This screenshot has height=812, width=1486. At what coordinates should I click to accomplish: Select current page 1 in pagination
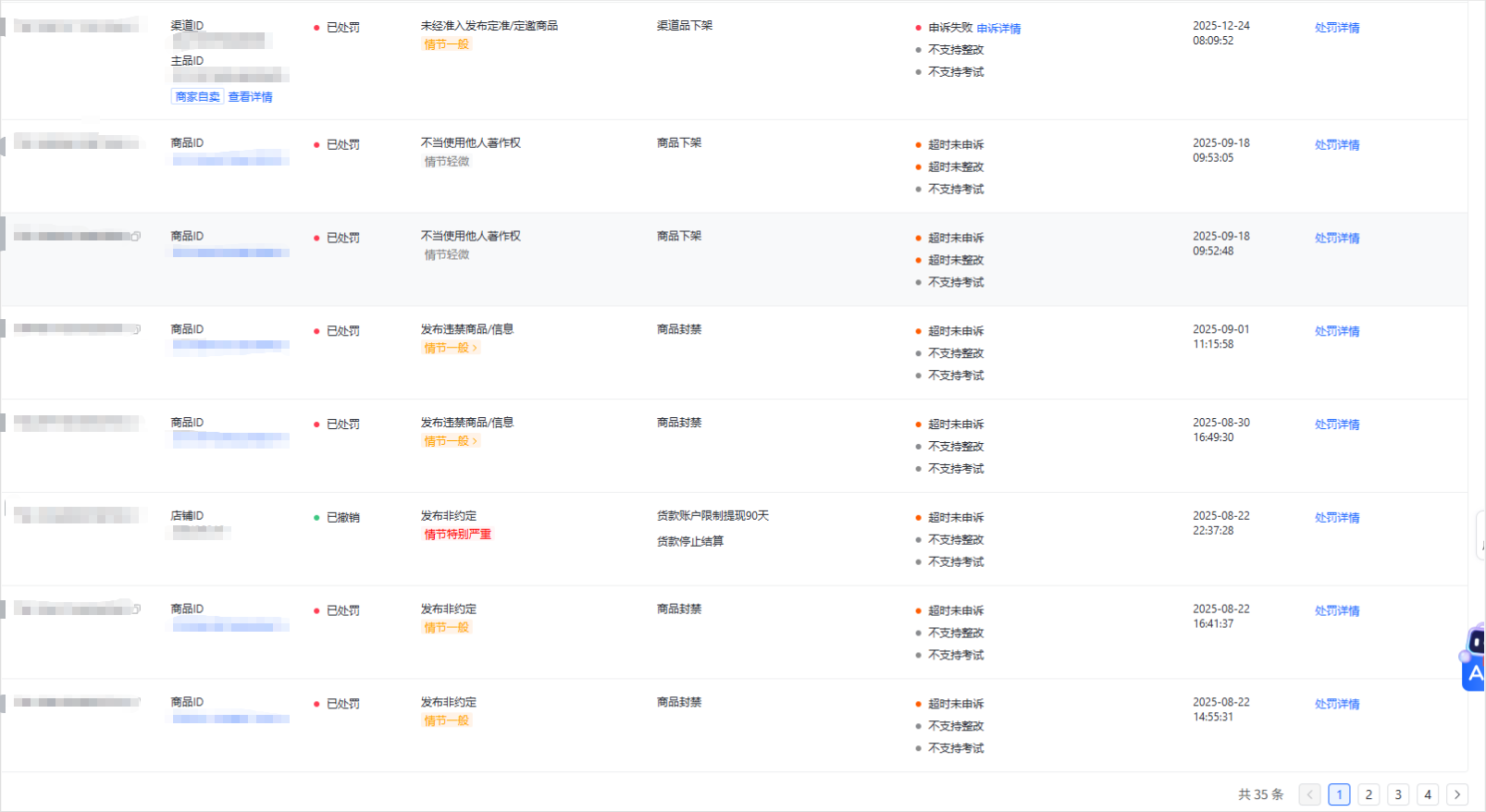1339,794
